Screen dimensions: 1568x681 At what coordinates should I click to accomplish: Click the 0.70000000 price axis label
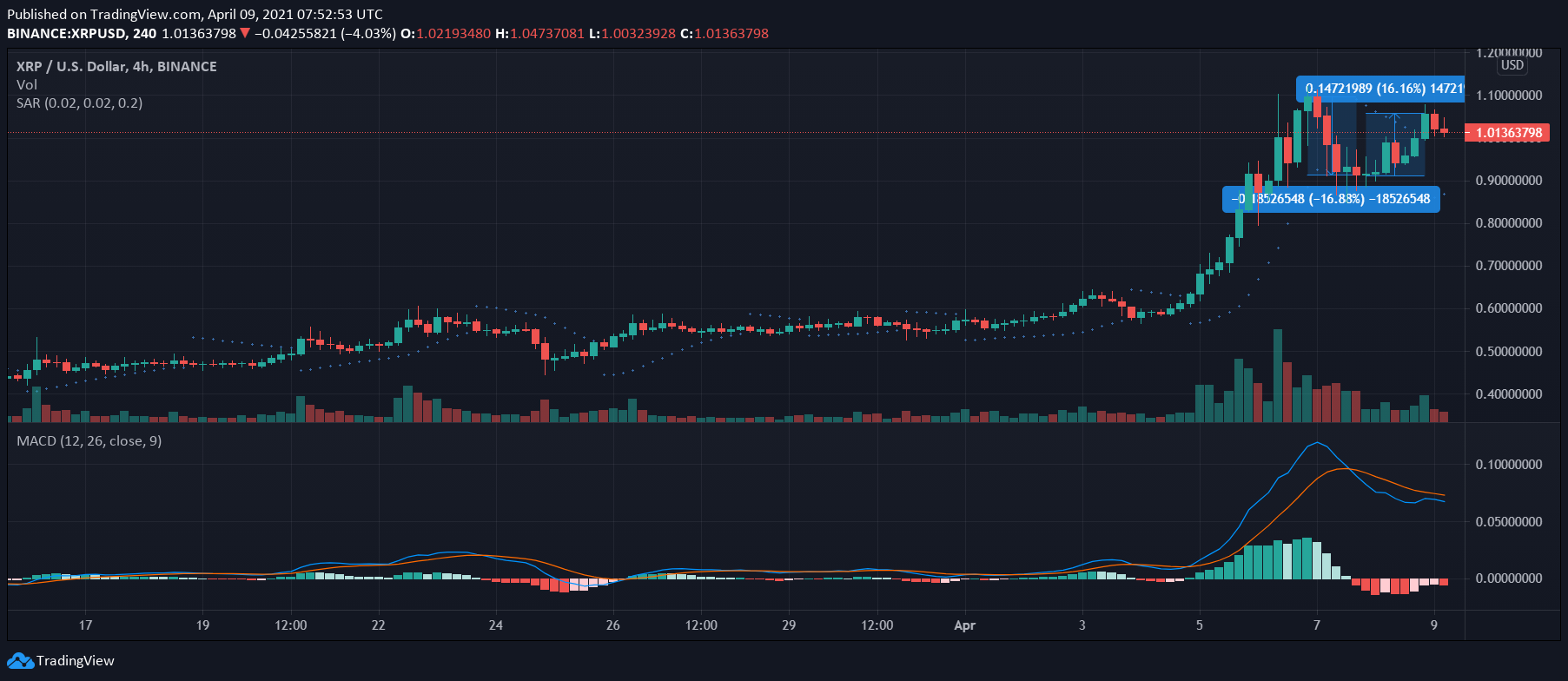click(1509, 266)
